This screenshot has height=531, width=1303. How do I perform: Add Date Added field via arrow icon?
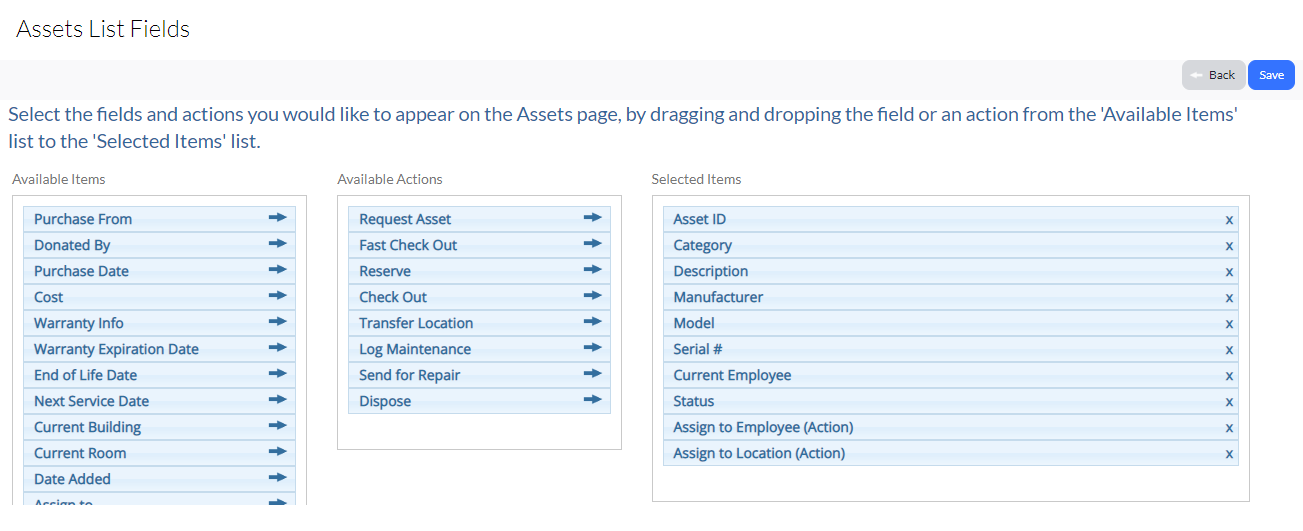278,477
